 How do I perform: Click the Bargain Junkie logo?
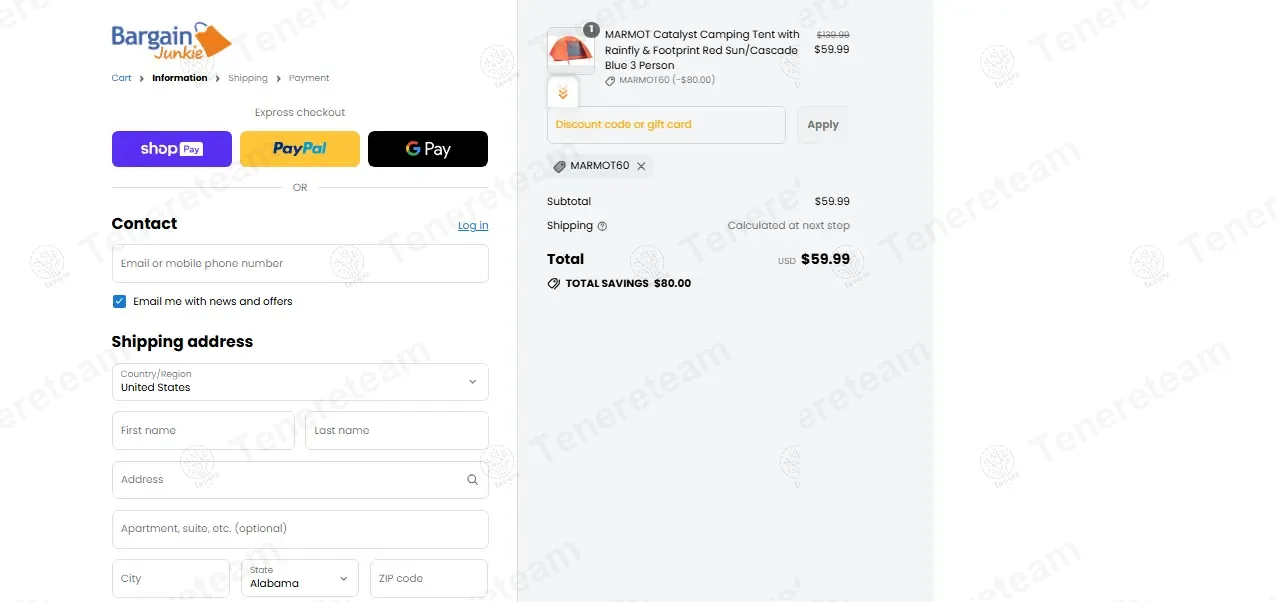pos(171,42)
